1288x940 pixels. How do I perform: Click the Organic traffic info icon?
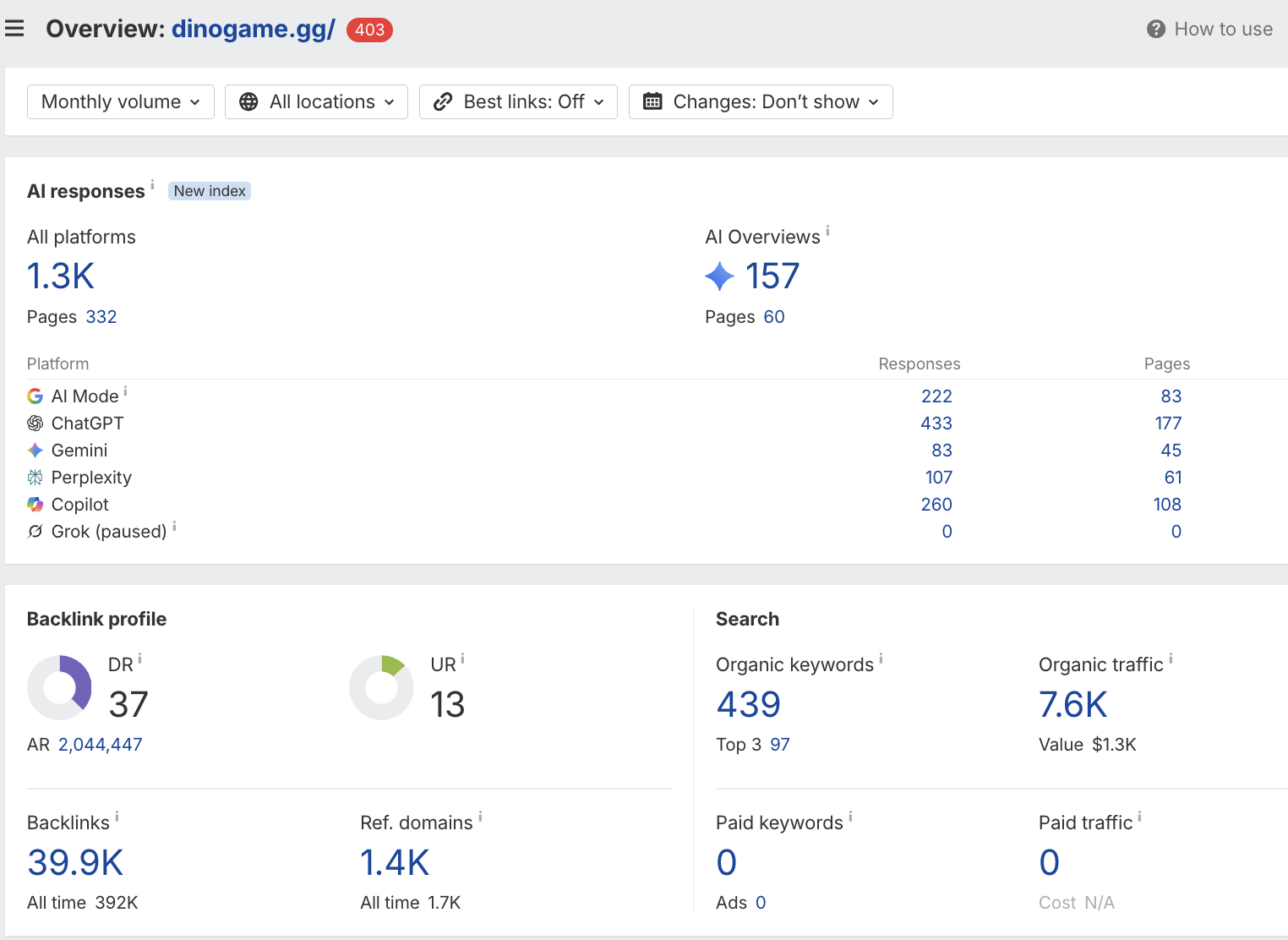click(x=1171, y=659)
